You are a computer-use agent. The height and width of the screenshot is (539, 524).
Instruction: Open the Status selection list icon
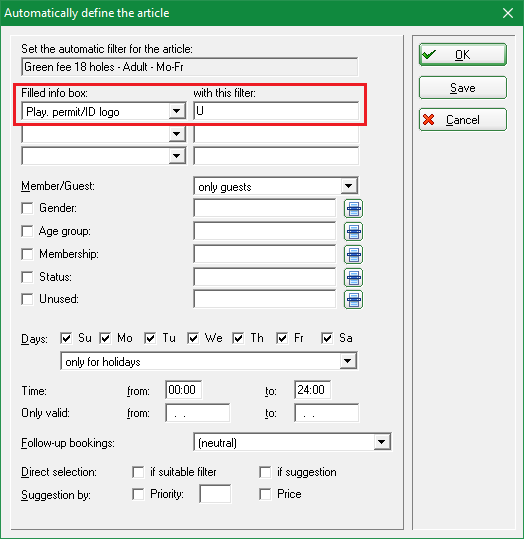[353, 277]
